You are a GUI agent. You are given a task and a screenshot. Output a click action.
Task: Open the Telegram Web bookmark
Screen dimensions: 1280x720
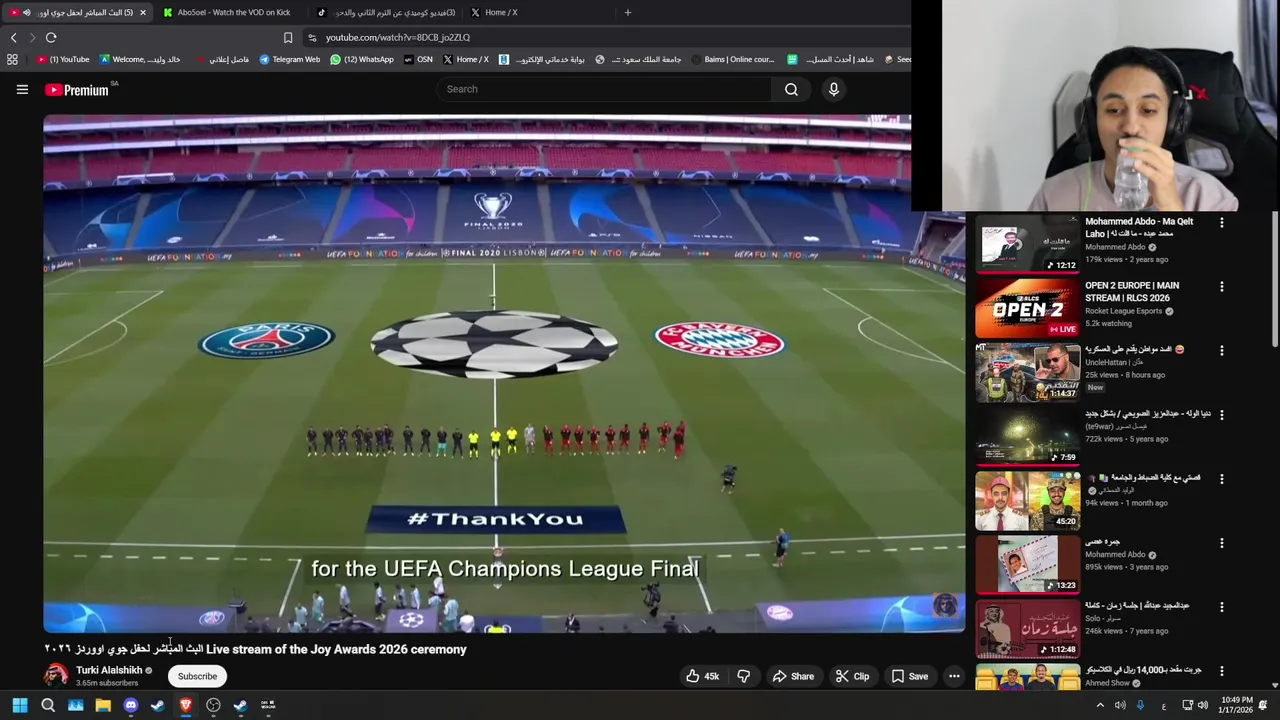pos(289,59)
